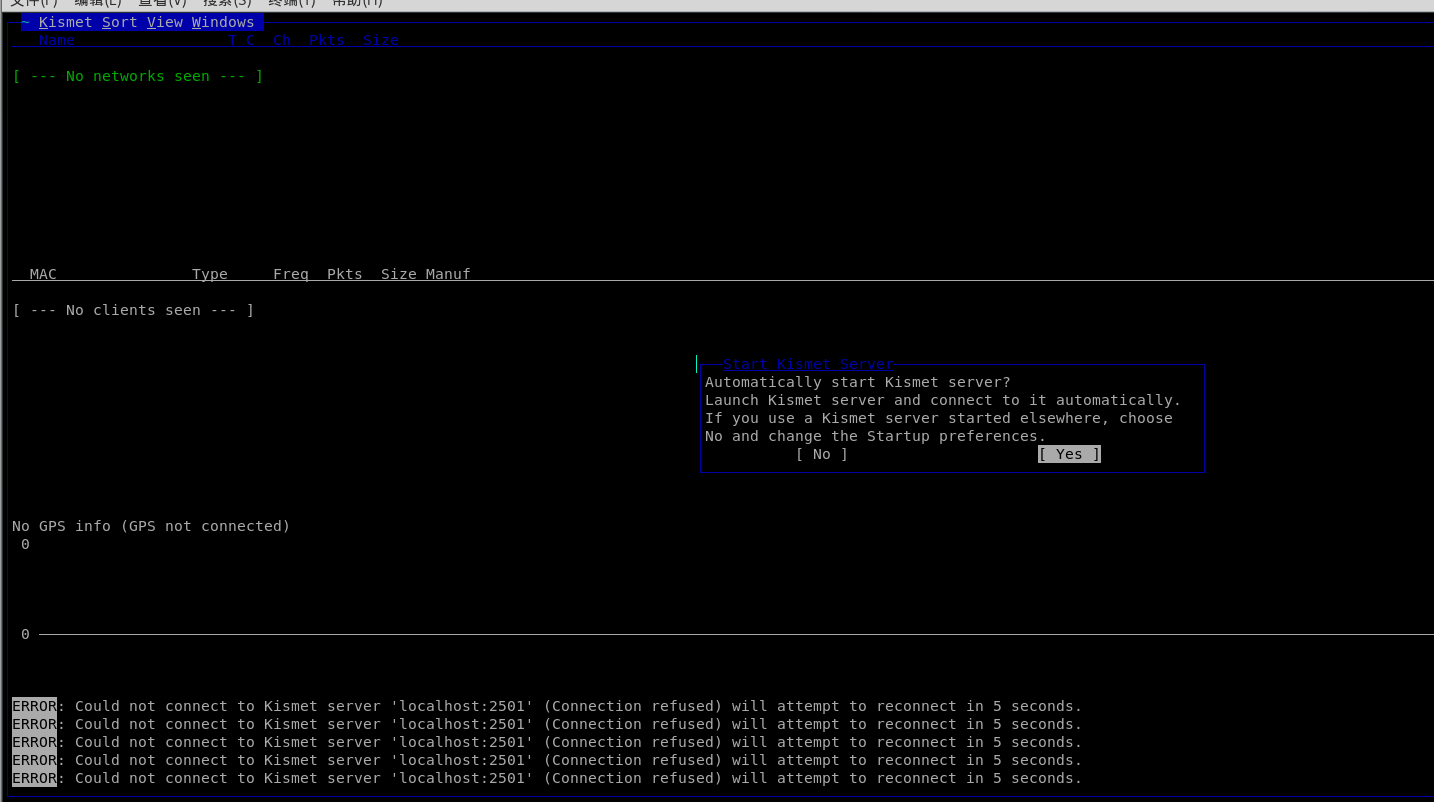
Task: Select Pkts header in the network list
Action: click(327, 40)
